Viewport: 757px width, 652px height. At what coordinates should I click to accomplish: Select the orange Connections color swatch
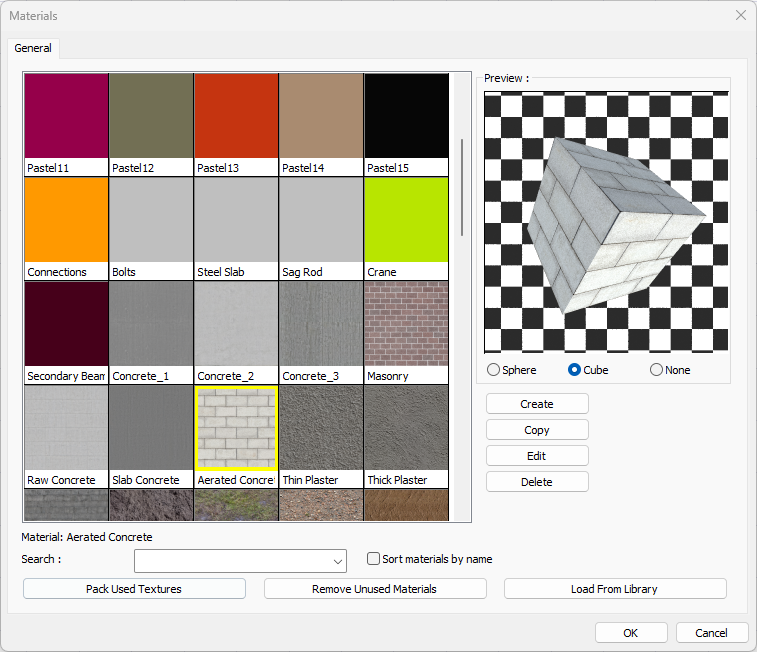coord(66,221)
